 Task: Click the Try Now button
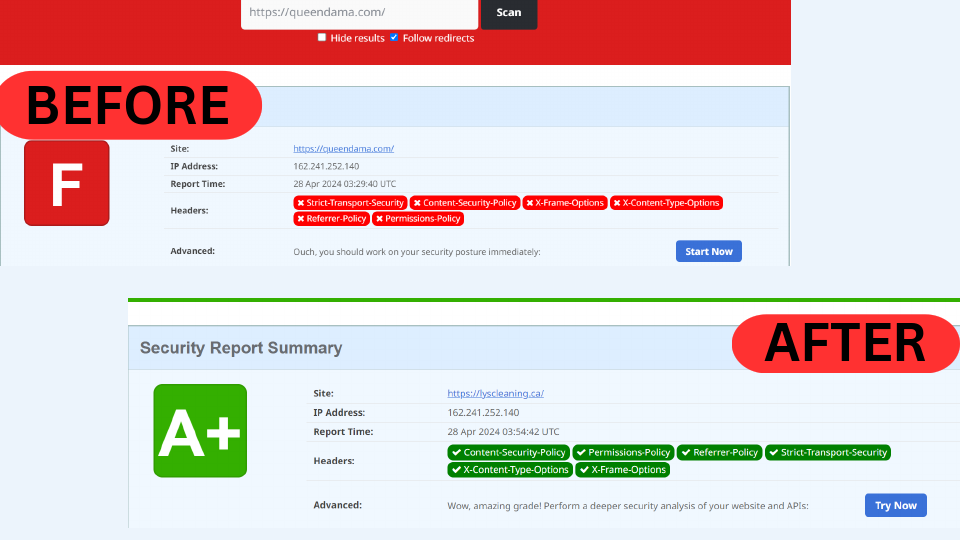click(x=896, y=505)
